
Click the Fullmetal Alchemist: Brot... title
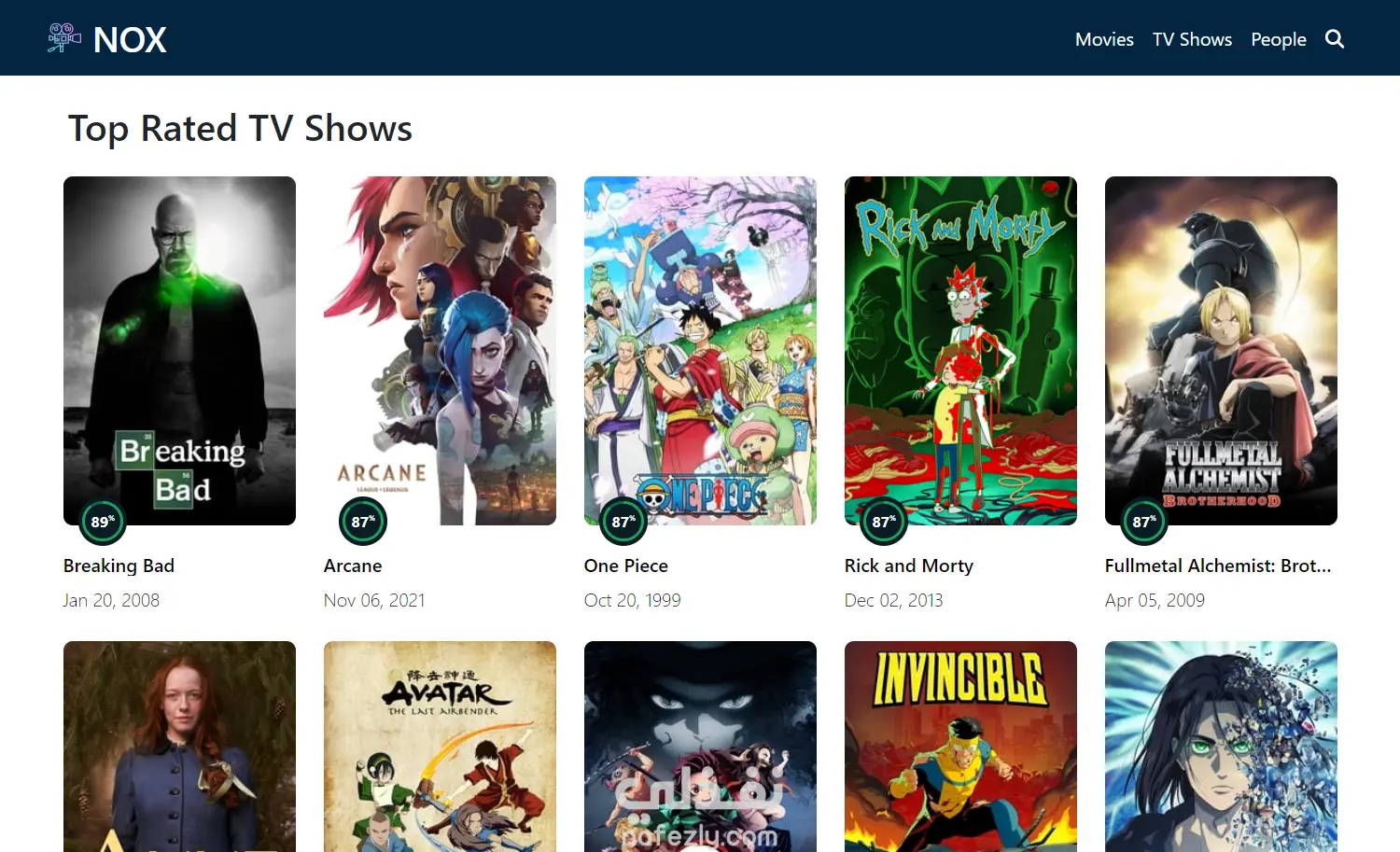tap(1218, 566)
